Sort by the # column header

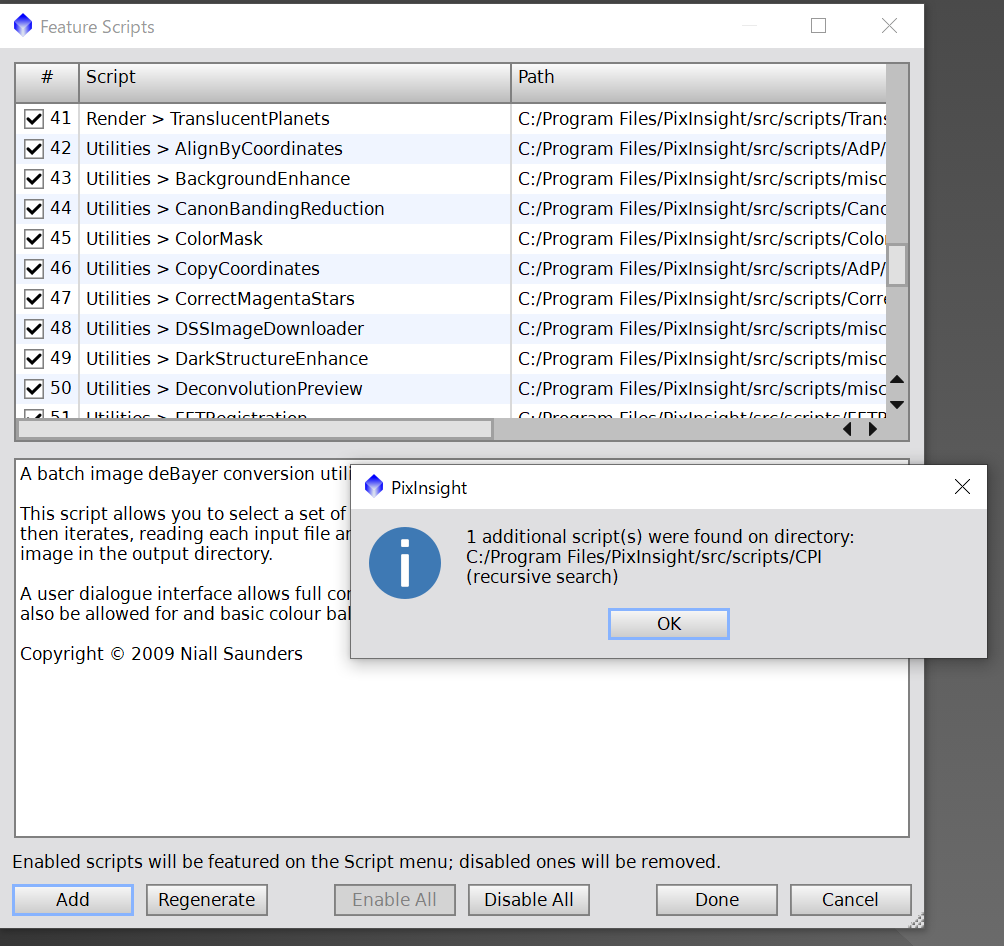point(47,83)
